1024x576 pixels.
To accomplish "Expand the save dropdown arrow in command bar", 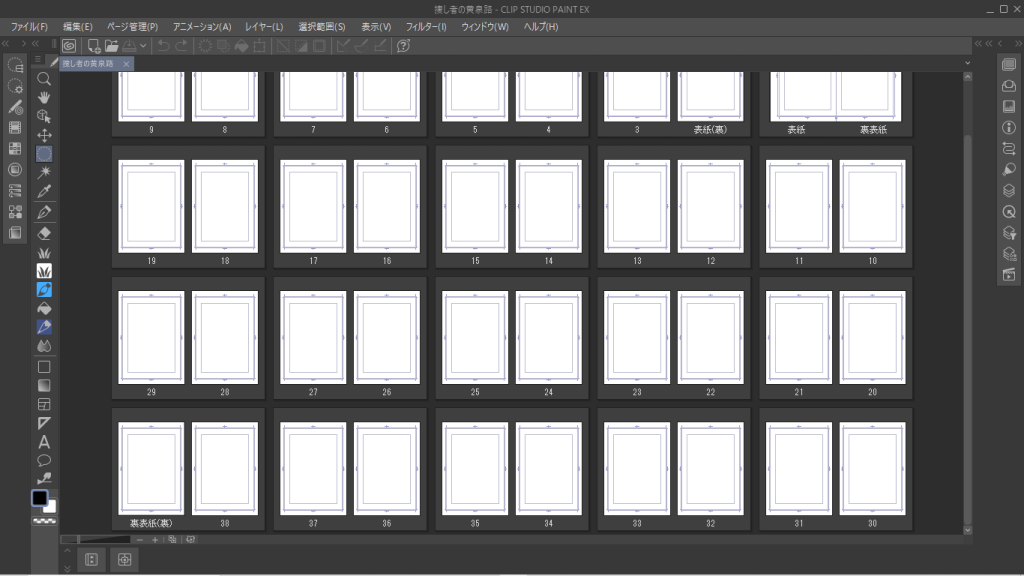I will 144,46.
